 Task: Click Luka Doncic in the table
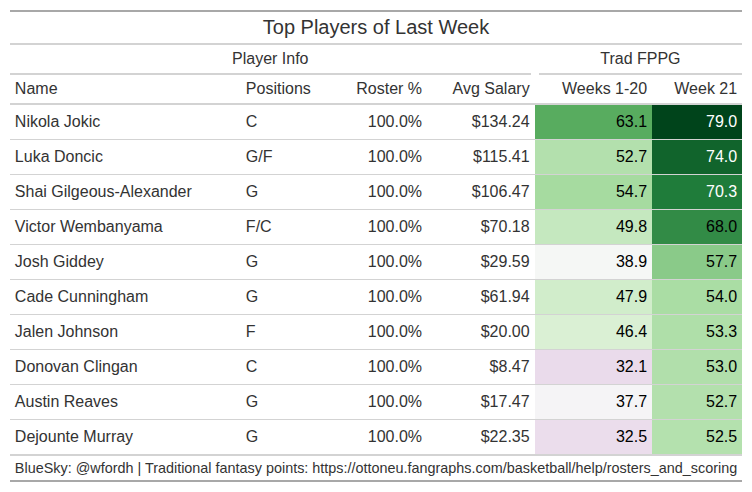pyautogui.click(x=59, y=156)
